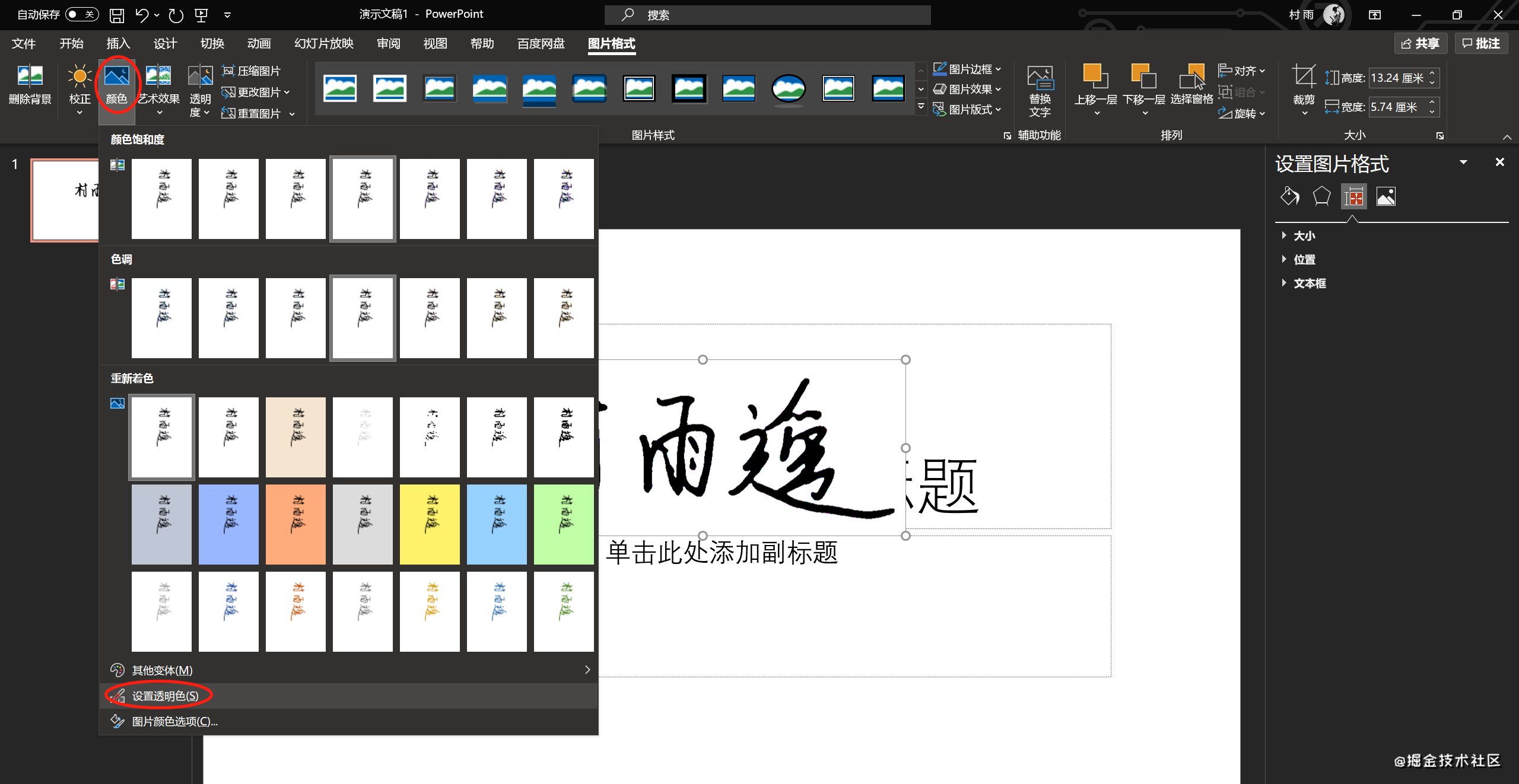This screenshot has width=1519, height=784.
Task: Expand the 大小 (Size) section
Action: point(1304,236)
